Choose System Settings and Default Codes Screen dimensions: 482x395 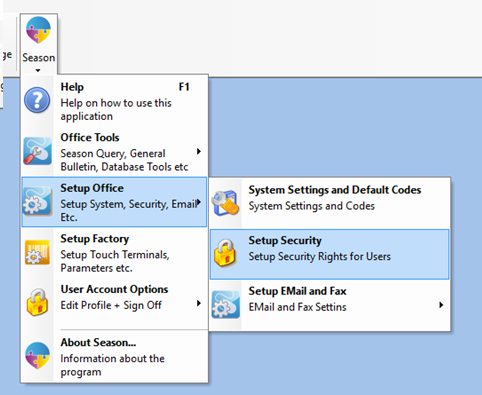click(329, 203)
